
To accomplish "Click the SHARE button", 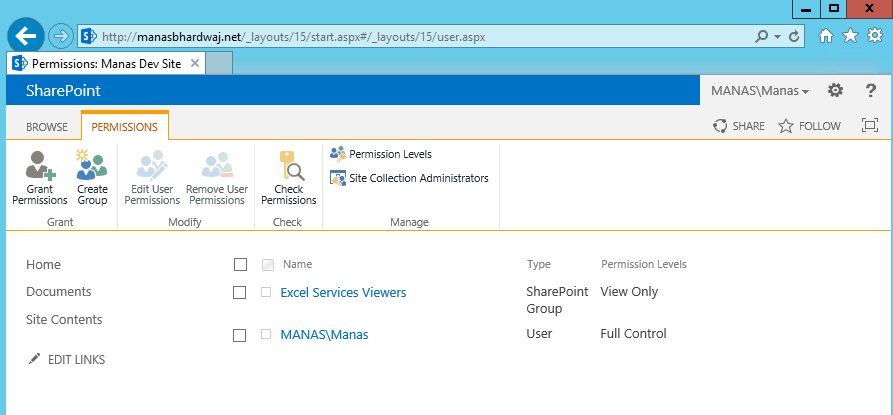I will point(739,126).
